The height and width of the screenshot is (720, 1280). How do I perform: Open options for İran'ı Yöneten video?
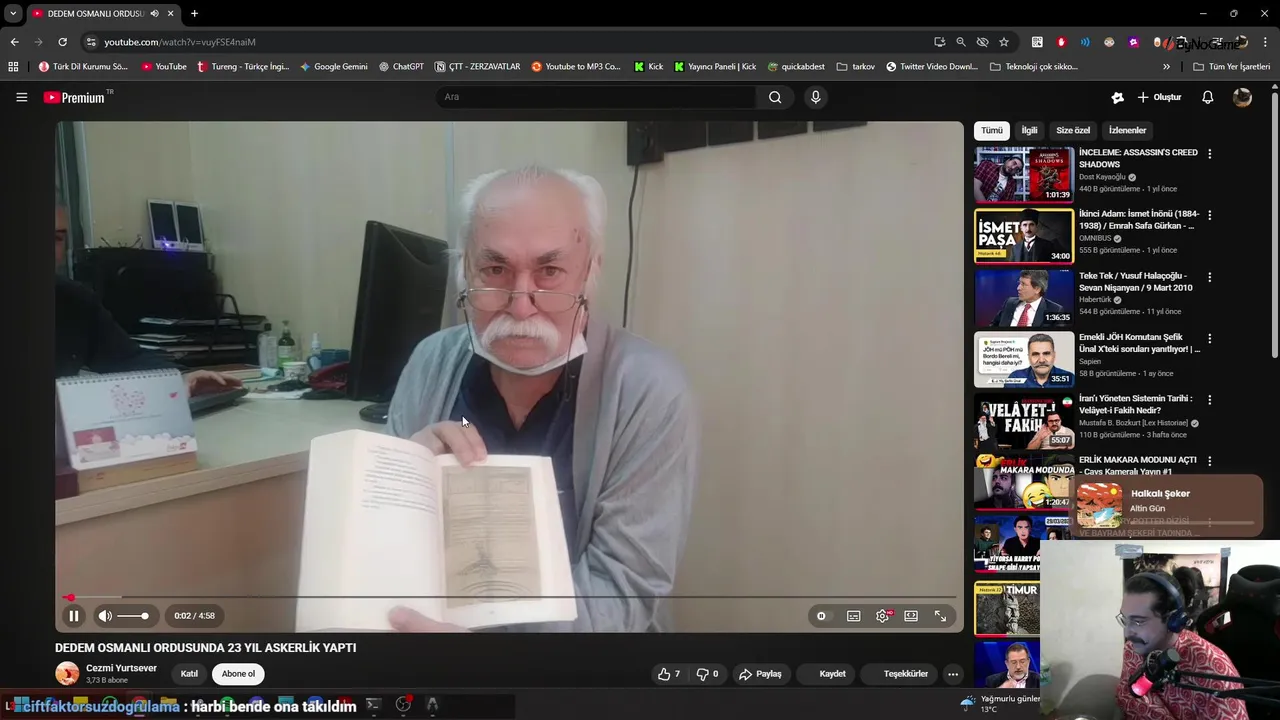click(x=1209, y=400)
